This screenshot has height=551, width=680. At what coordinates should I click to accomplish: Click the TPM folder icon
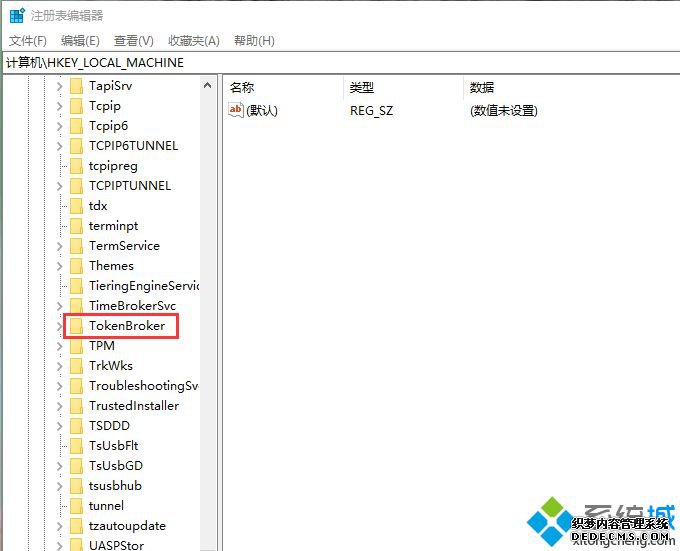(x=76, y=346)
